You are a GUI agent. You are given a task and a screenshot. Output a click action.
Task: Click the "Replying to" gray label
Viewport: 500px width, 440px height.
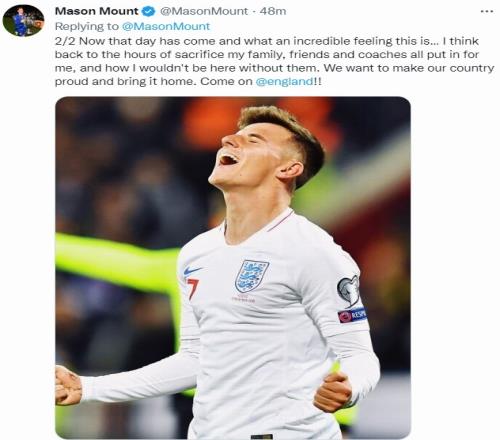click(x=87, y=26)
